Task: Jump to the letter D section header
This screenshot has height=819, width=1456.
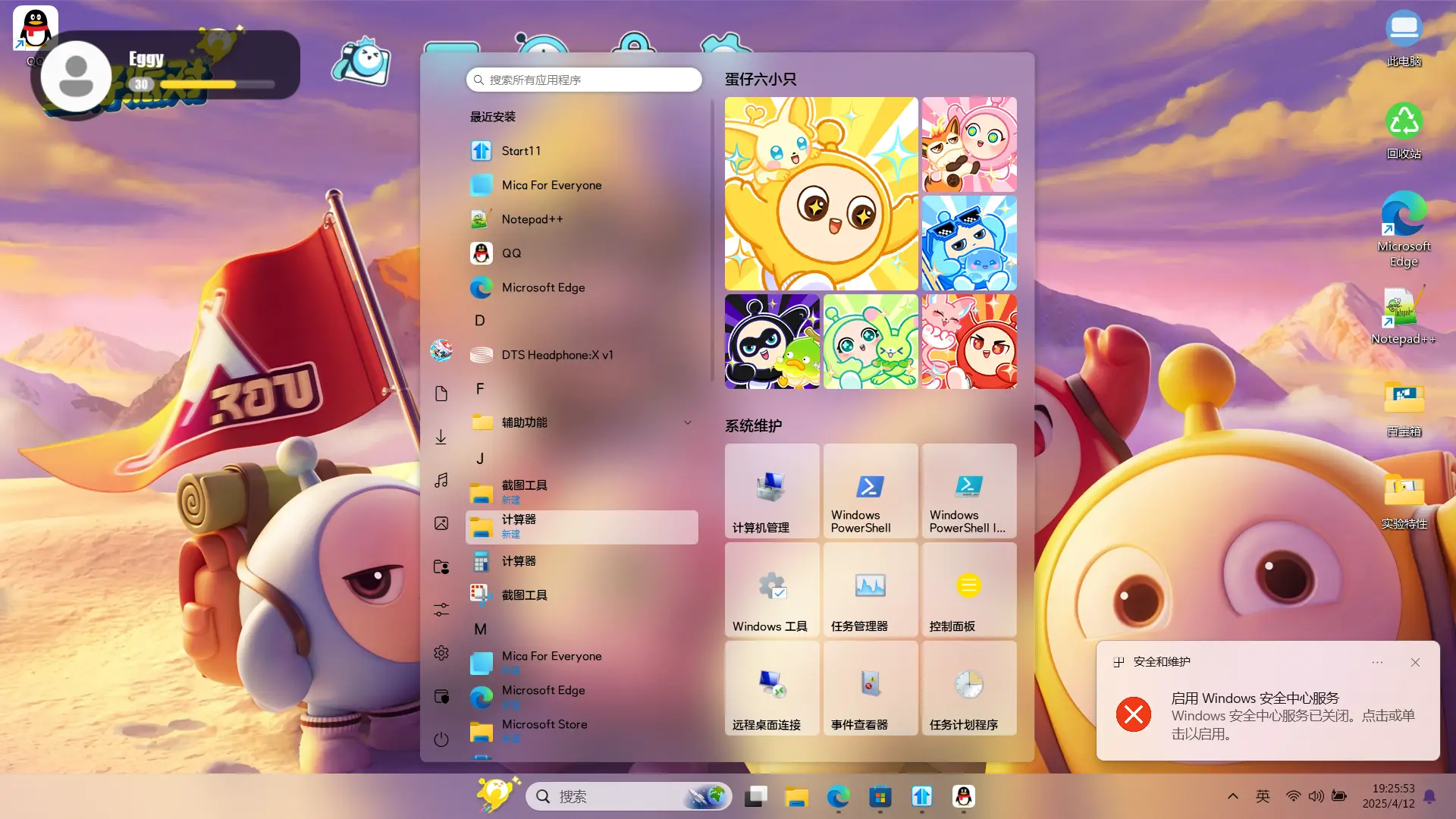Action: tap(480, 321)
